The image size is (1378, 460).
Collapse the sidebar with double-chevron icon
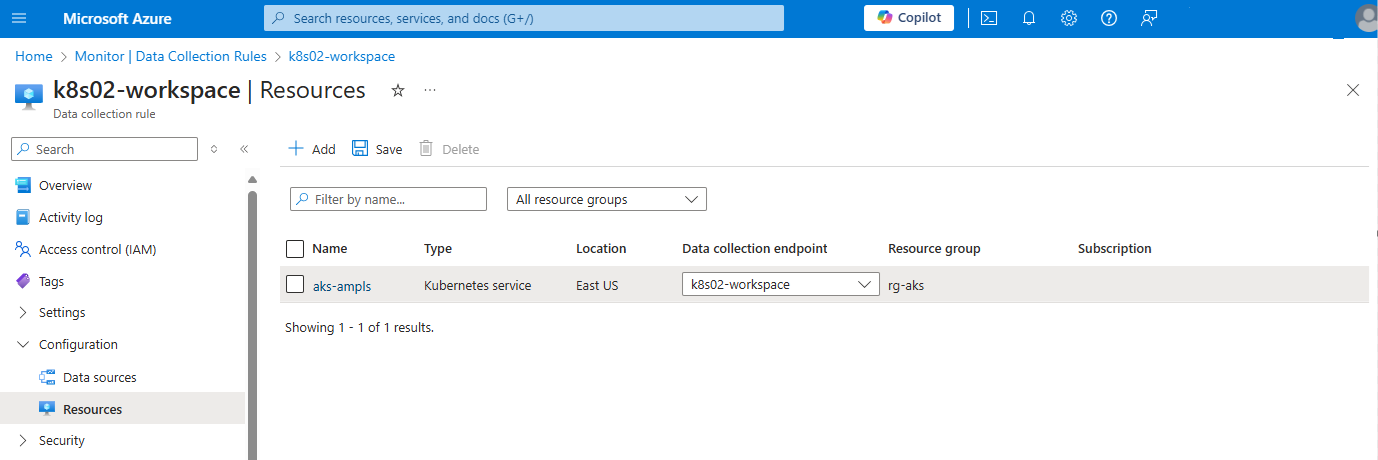244,149
